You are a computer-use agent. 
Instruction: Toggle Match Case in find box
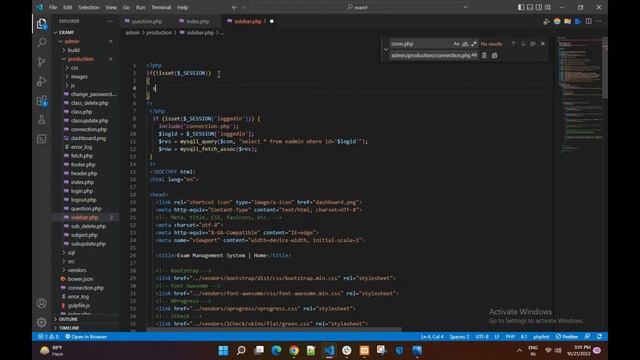456,44
